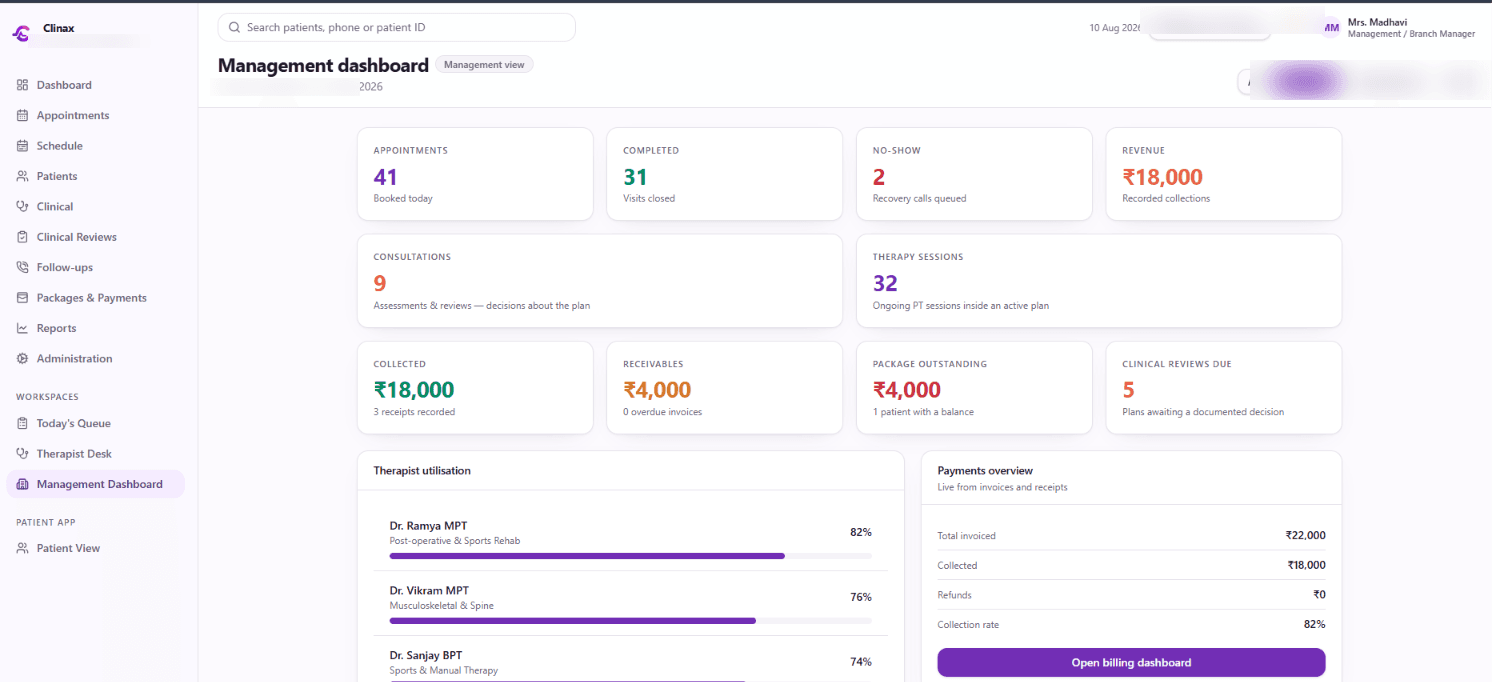Image resolution: width=1492 pixels, height=682 pixels.
Task: Click the Management dashboard page title
Action: (323, 65)
